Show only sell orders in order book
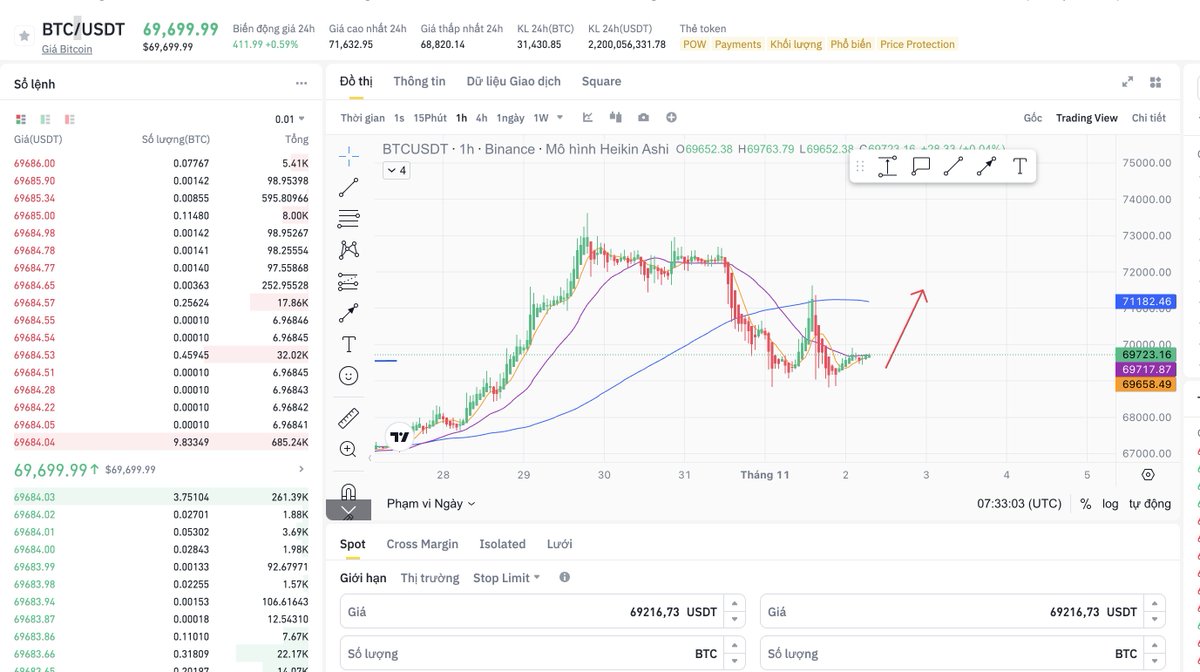Screen dimensions: 1200x672 (x=70, y=119)
